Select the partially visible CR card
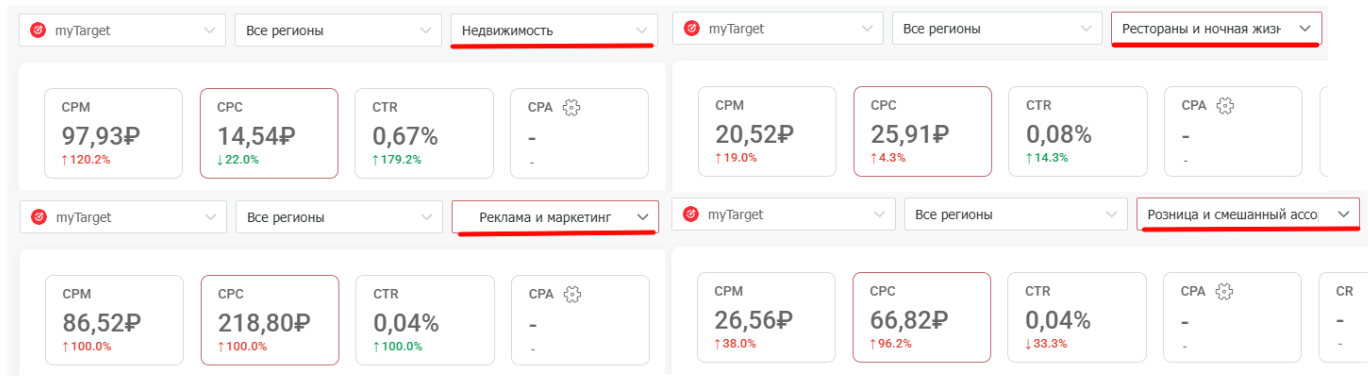This screenshot has width=1369, height=384. (1343, 317)
